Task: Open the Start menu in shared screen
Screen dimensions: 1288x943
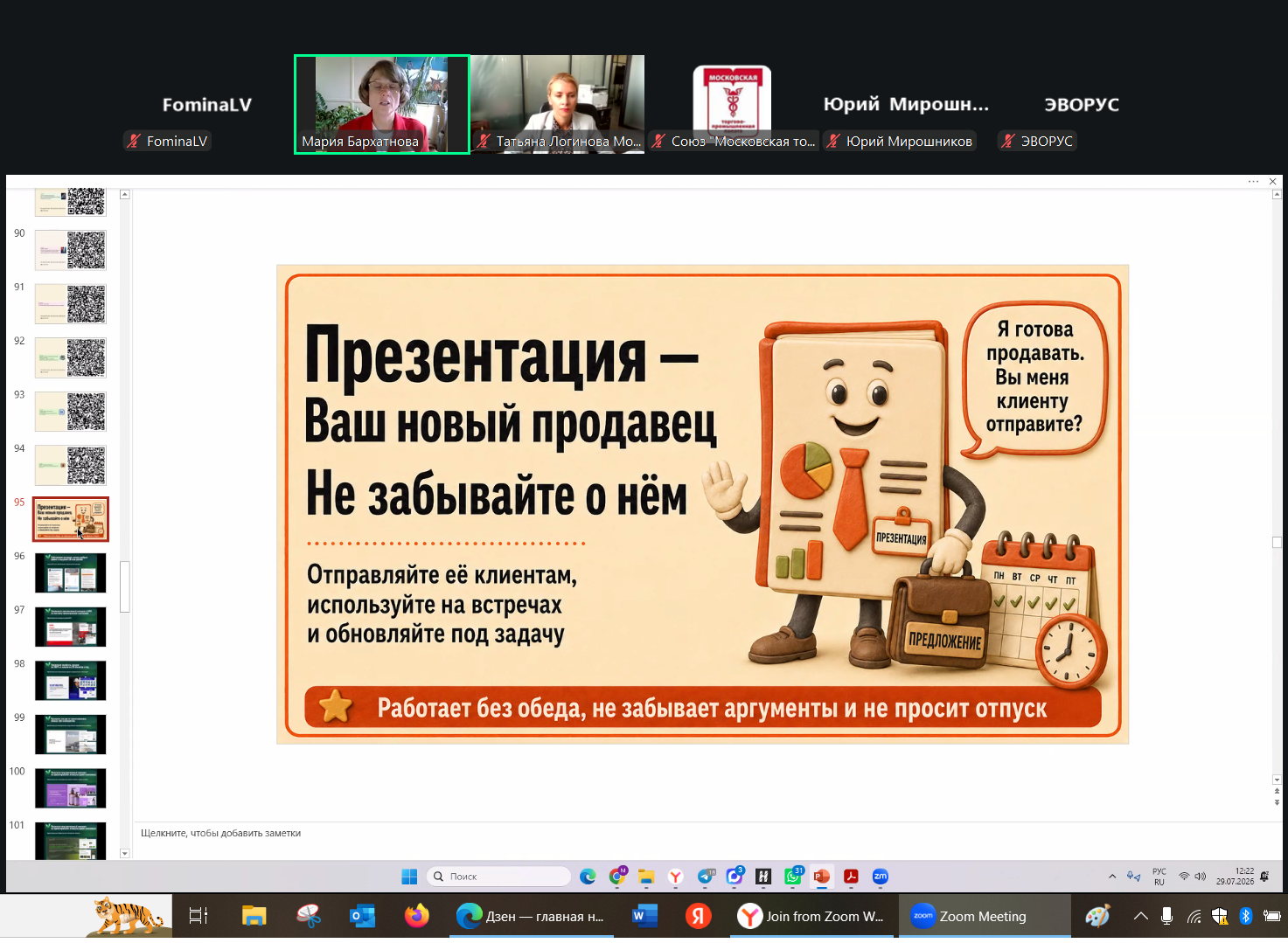Action: (409, 877)
